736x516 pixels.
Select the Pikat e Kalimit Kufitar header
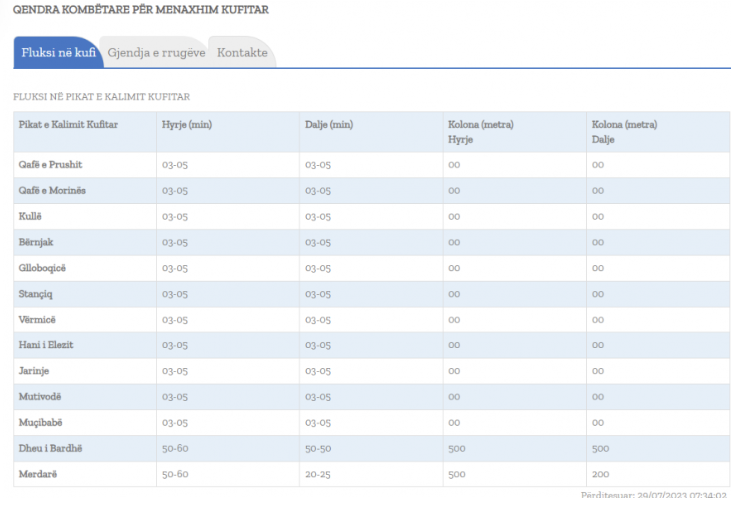68,125
